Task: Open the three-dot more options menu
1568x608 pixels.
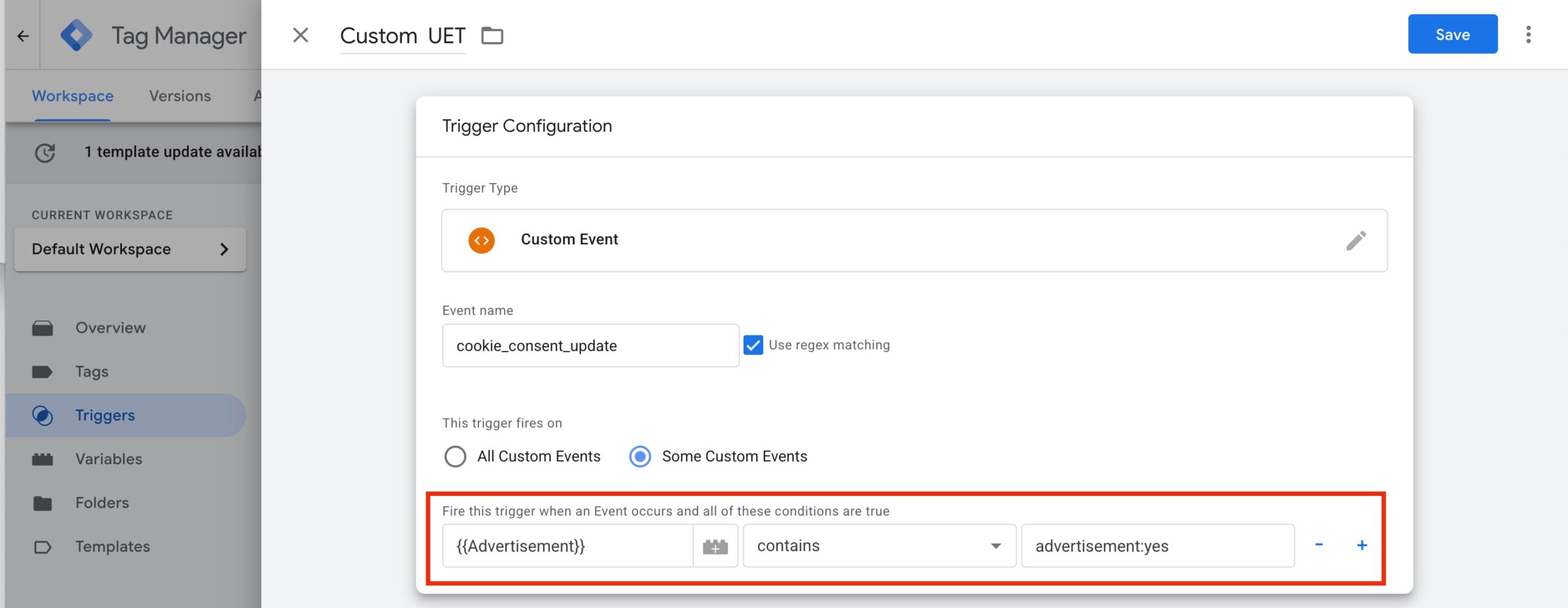Action: point(1528,35)
